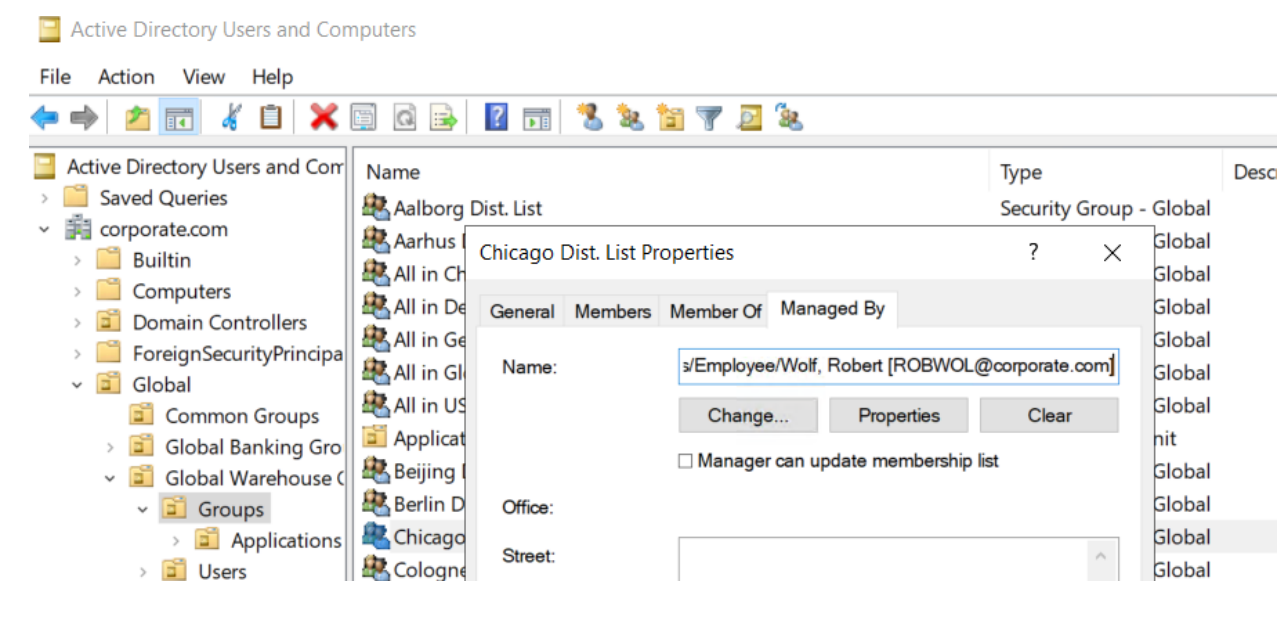1277x623 pixels.
Task: Open the File menu
Action: point(55,77)
